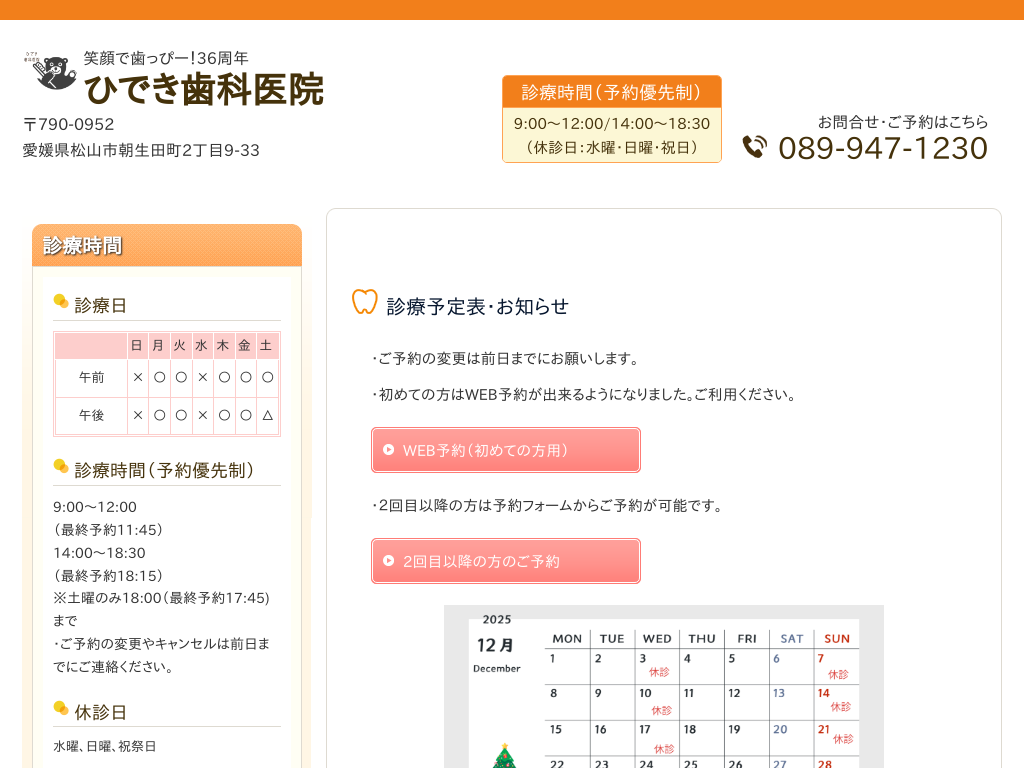This screenshot has height=768, width=1024.
Task: Click the ひでき歯科医院 site title
Action: pos(204,90)
